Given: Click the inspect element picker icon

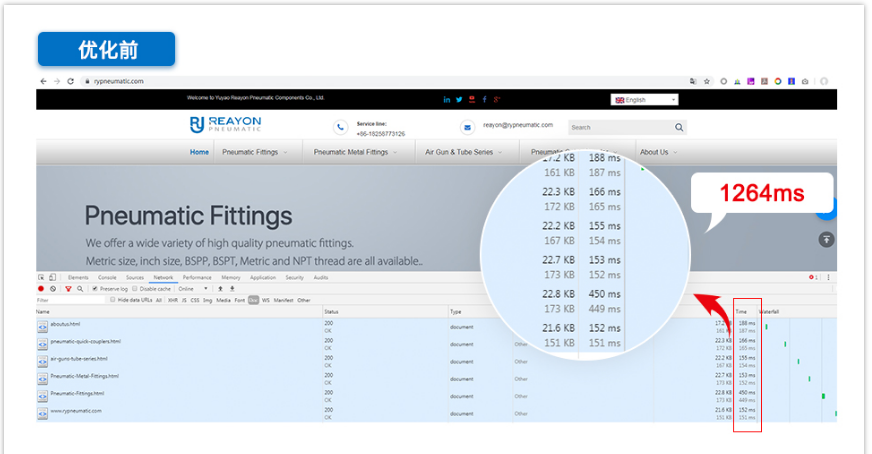Looking at the screenshot, I should [x=41, y=277].
